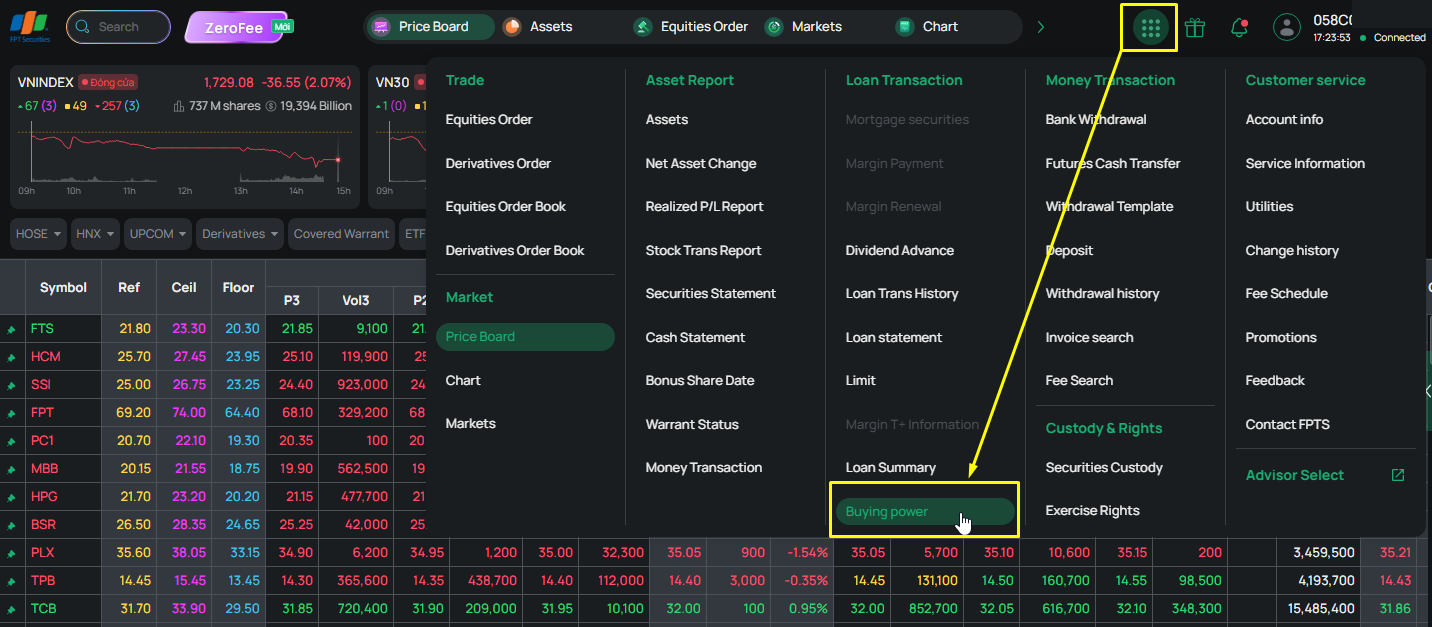The image size is (1432, 627).
Task: Click the gift box rewards icon
Action: pyautogui.click(x=1194, y=28)
